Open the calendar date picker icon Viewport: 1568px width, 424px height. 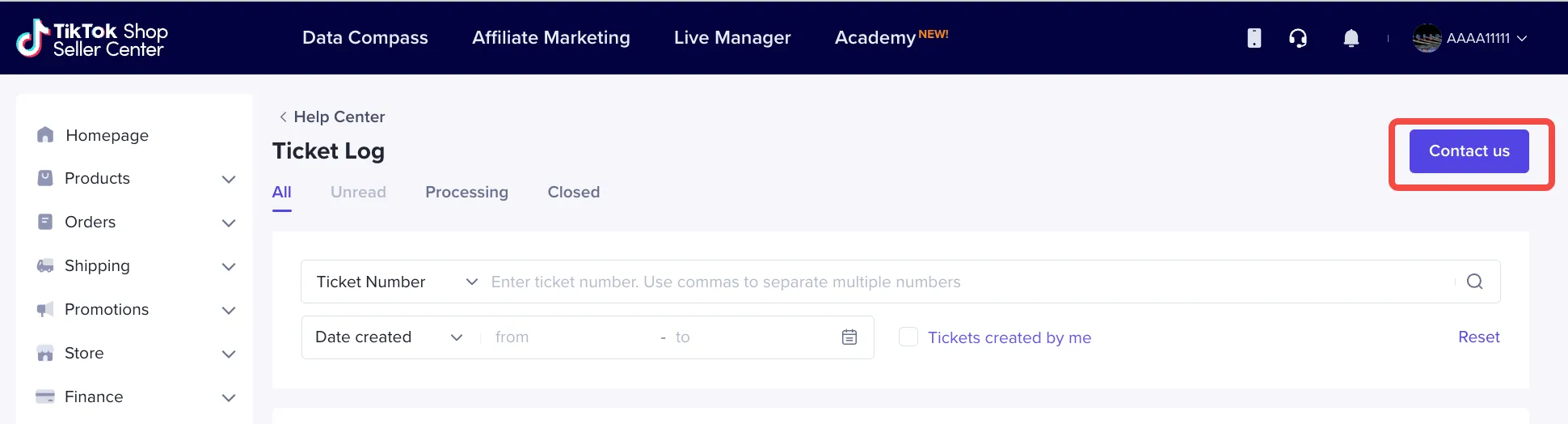pos(849,337)
